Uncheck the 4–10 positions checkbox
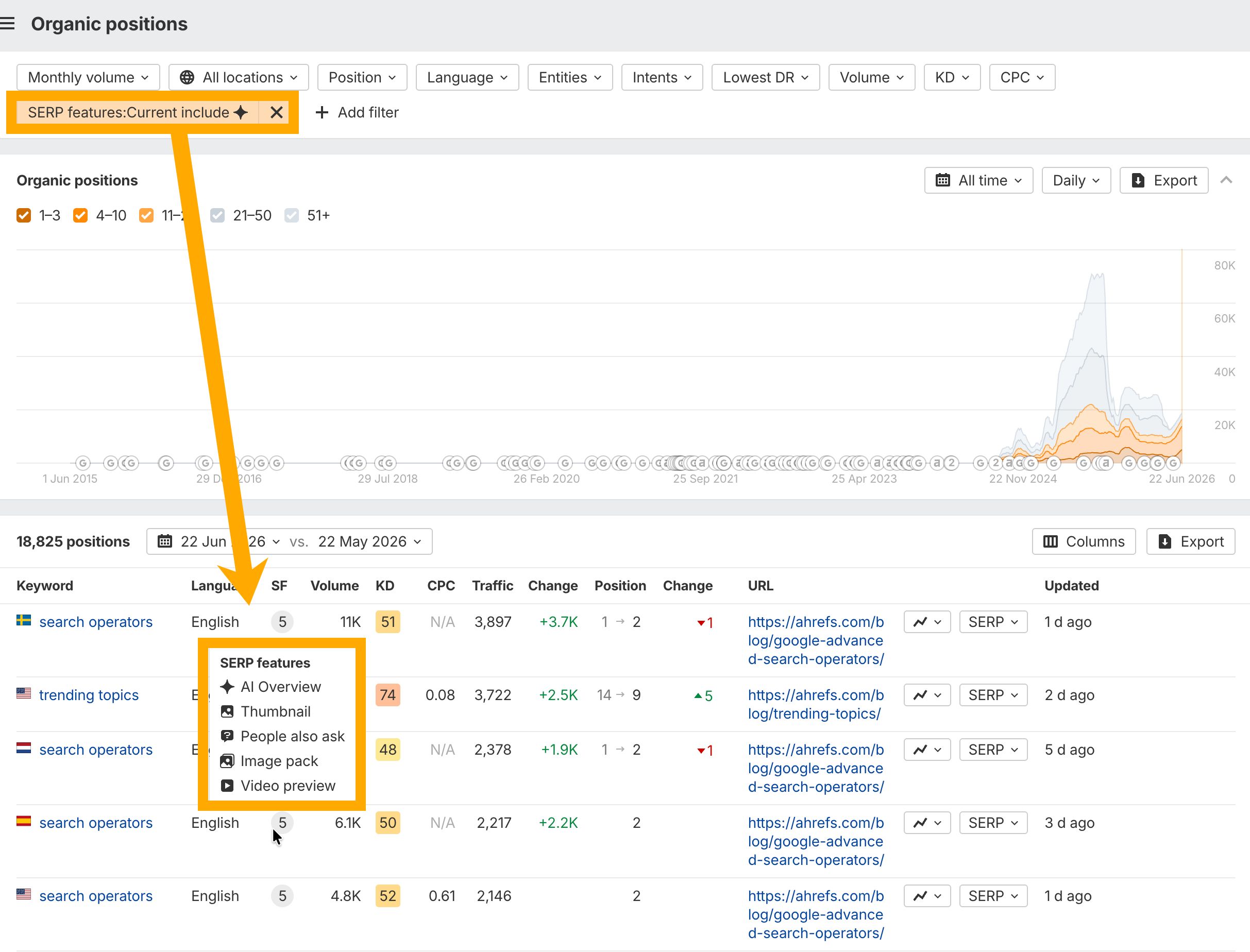 (x=80, y=215)
